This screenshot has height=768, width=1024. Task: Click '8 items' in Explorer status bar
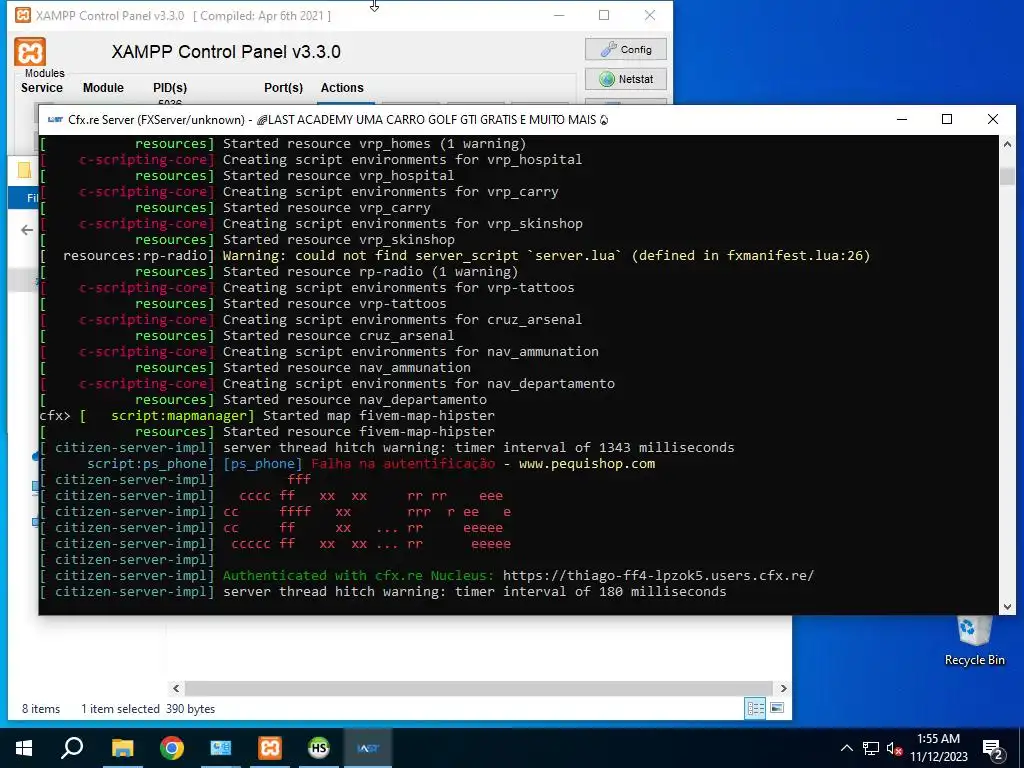pyautogui.click(x=40, y=709)
